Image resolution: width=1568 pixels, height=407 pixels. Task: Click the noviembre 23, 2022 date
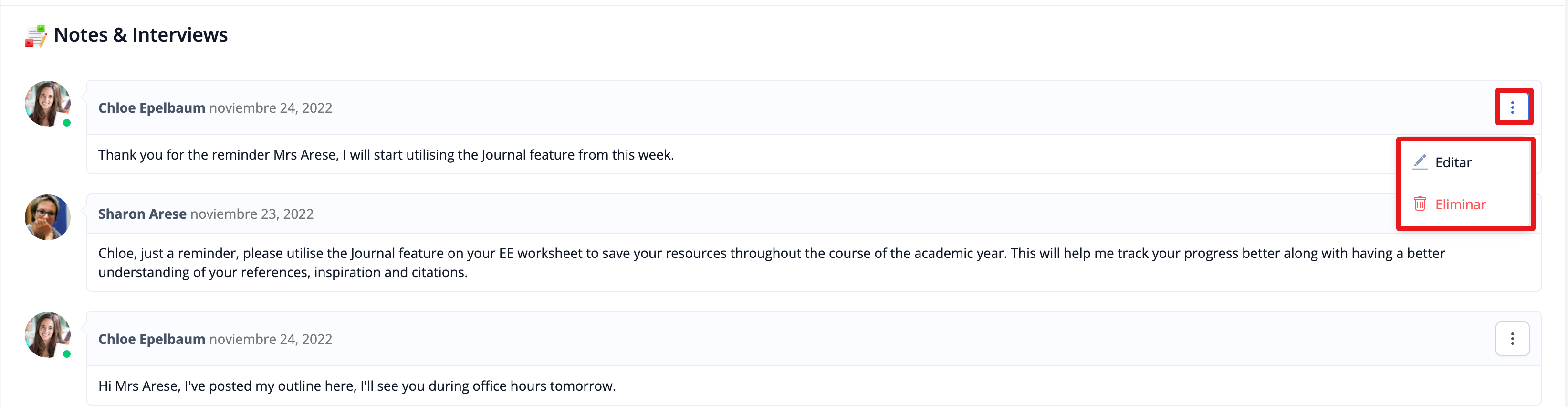[251, 214]
